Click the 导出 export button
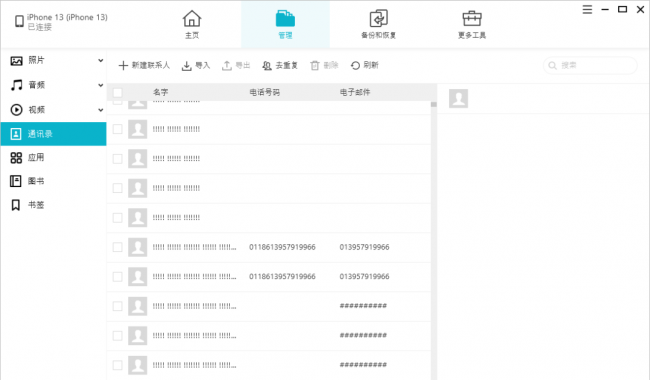This screenshot has width=650, height=380. tap(236, 65)
